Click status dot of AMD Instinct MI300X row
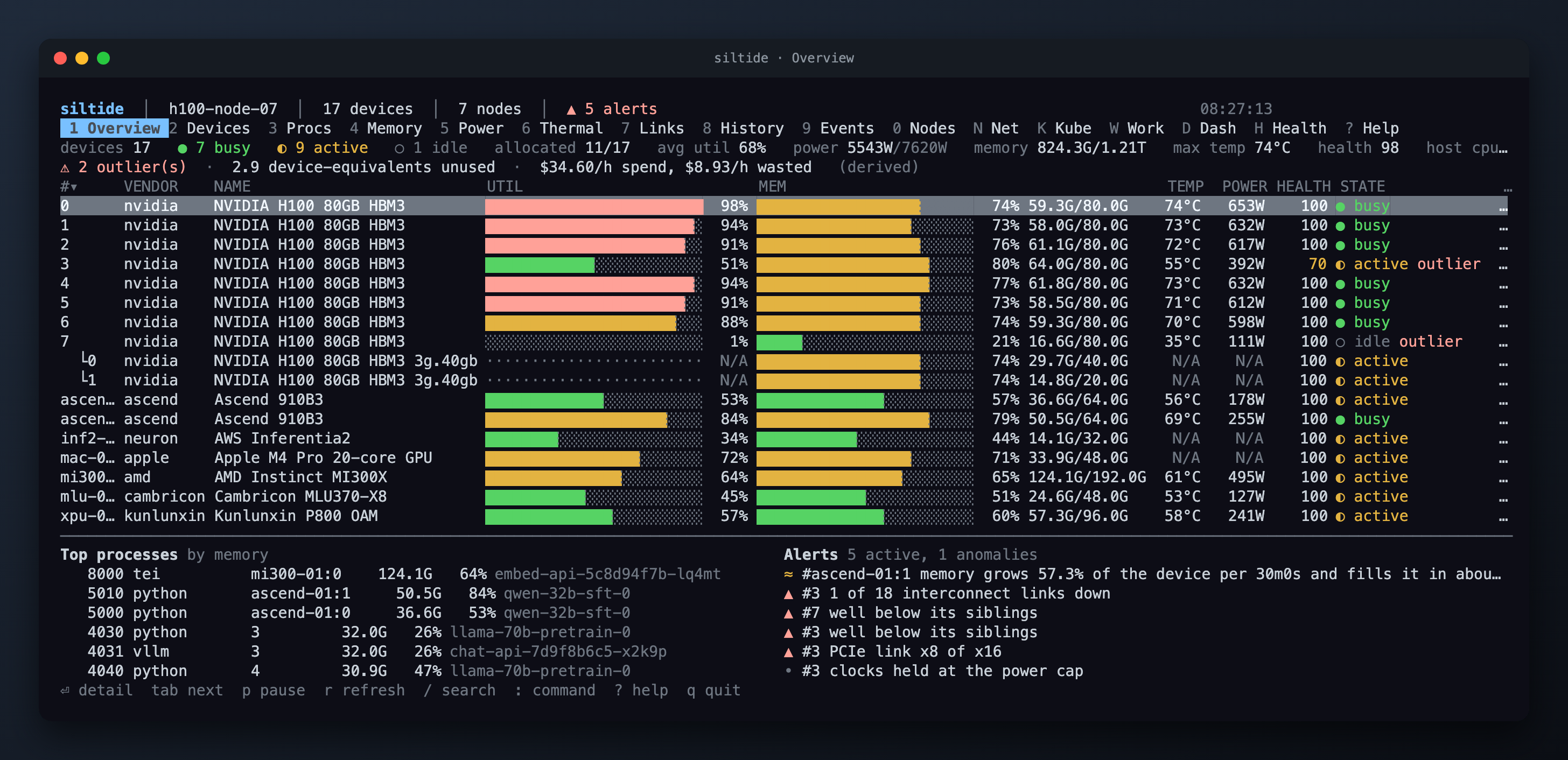The image size is (1568, 760). tap(1340, 477)
